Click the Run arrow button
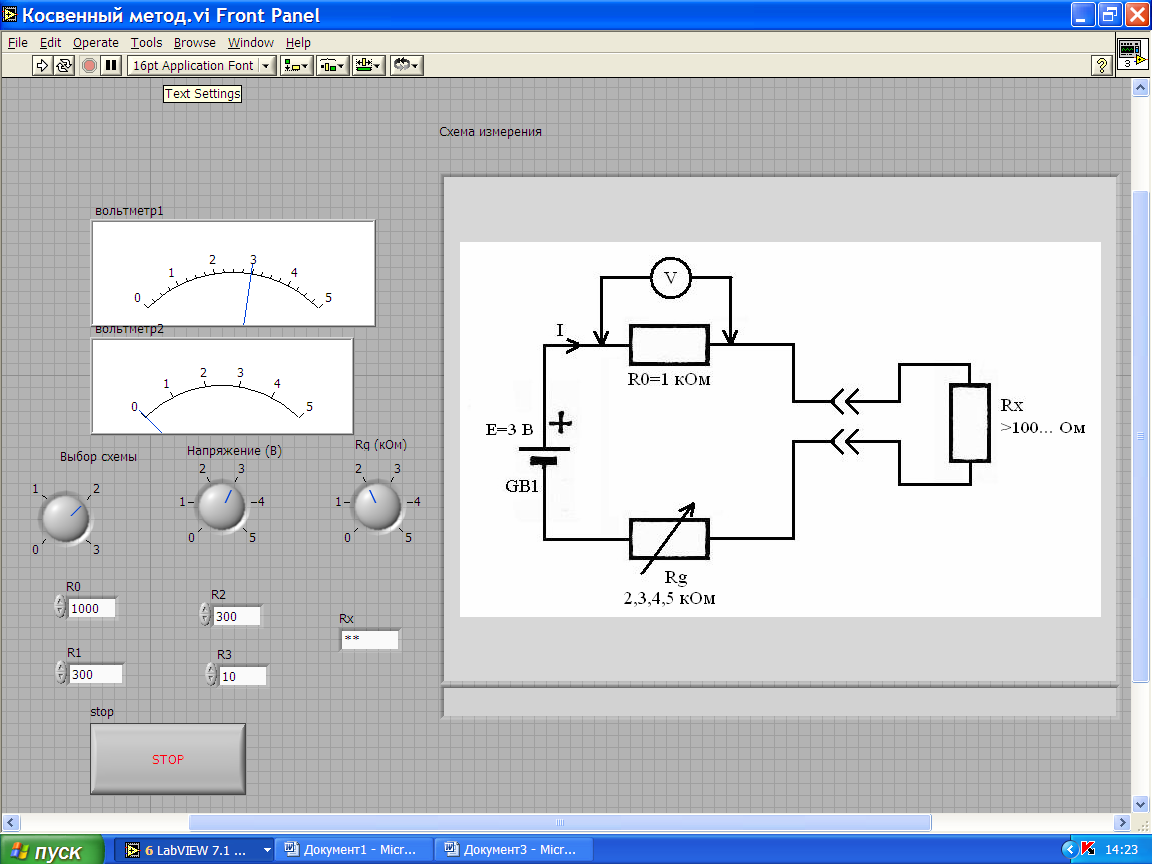1152x864 pixels. click(42, 65)
